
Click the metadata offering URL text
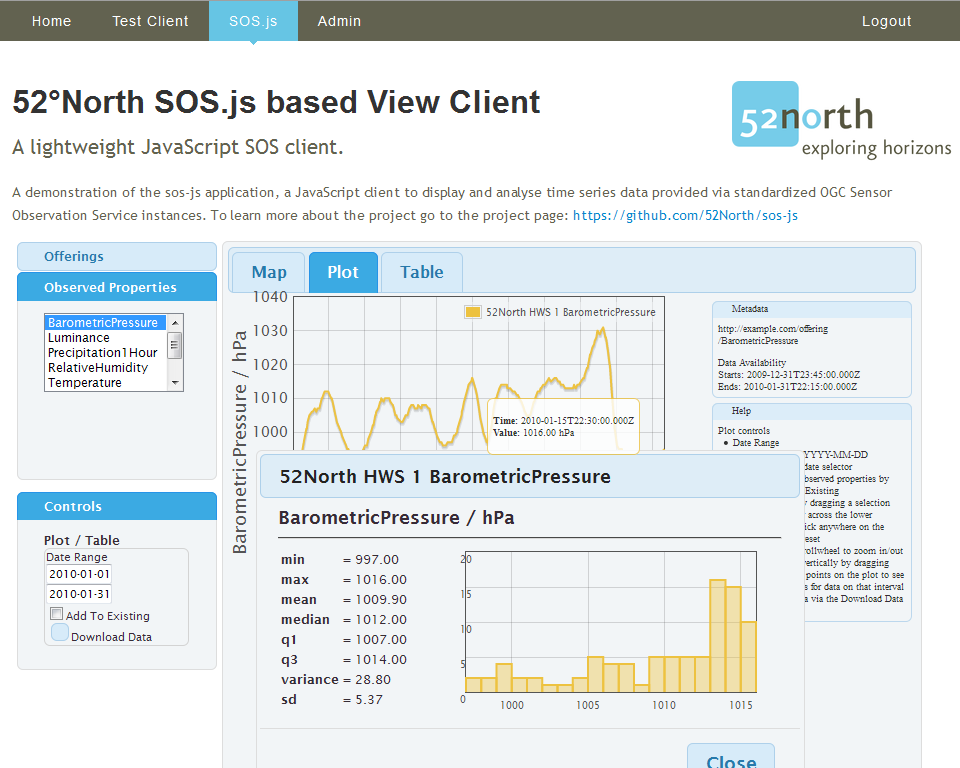tap(773, 335)
